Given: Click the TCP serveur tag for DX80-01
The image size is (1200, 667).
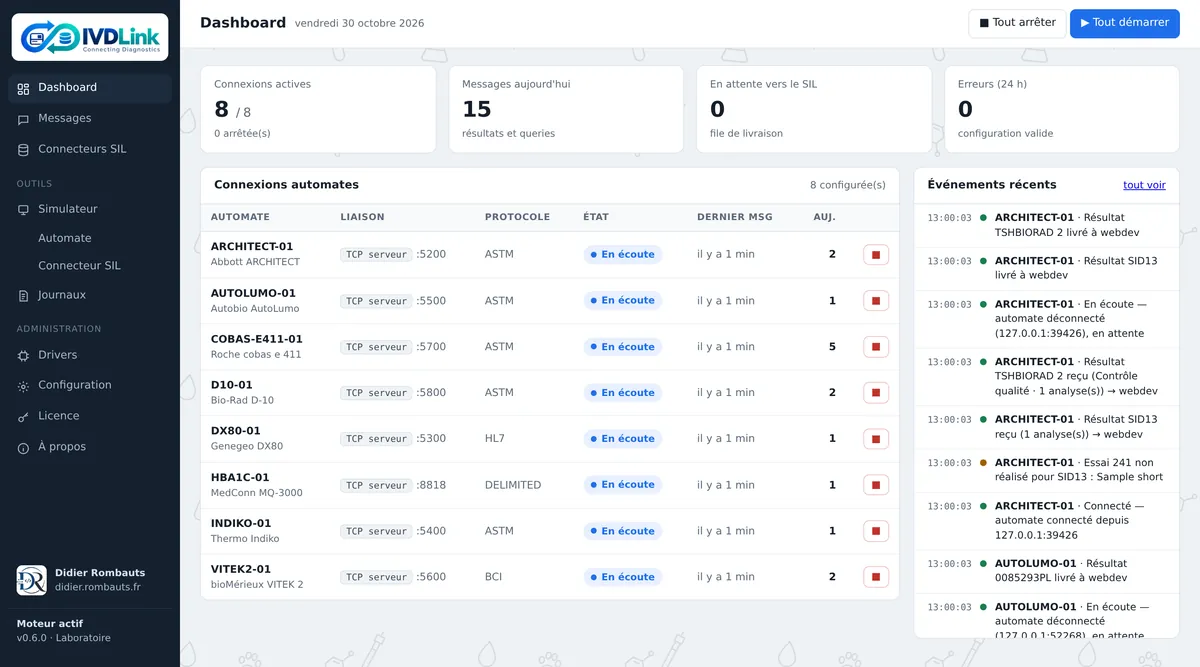Looking at the screenshot, I should pos(376,439).
